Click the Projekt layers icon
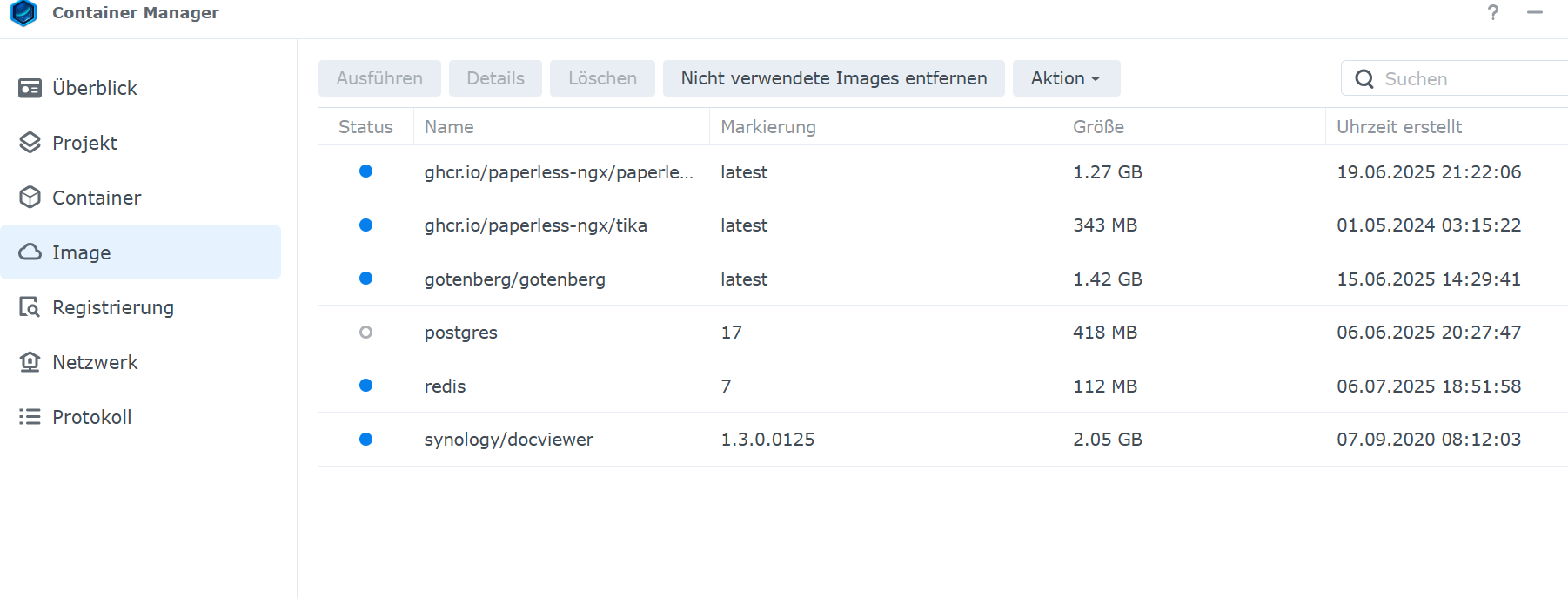This screenshot has height=598, width=1568. (30, 143)
